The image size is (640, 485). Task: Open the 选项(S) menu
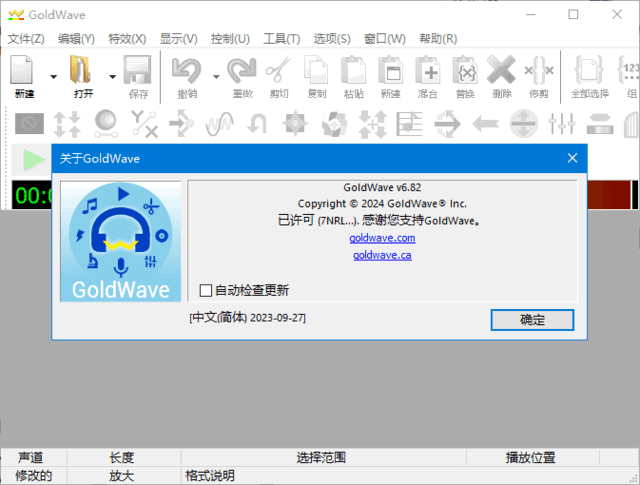point(332,39)
